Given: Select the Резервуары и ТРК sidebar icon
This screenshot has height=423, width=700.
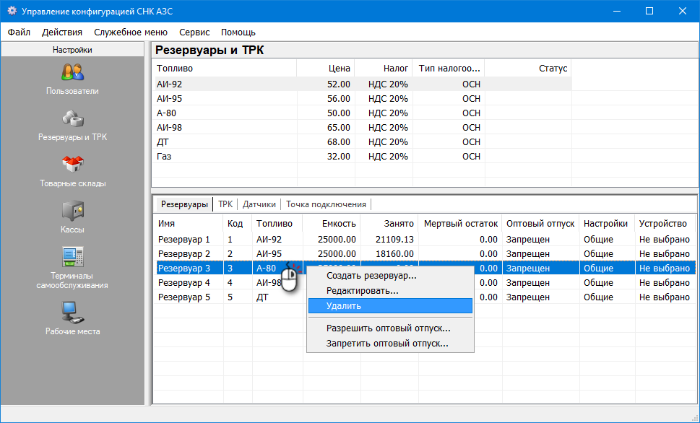Looking at the screenshot, I should tap(72, 118).
